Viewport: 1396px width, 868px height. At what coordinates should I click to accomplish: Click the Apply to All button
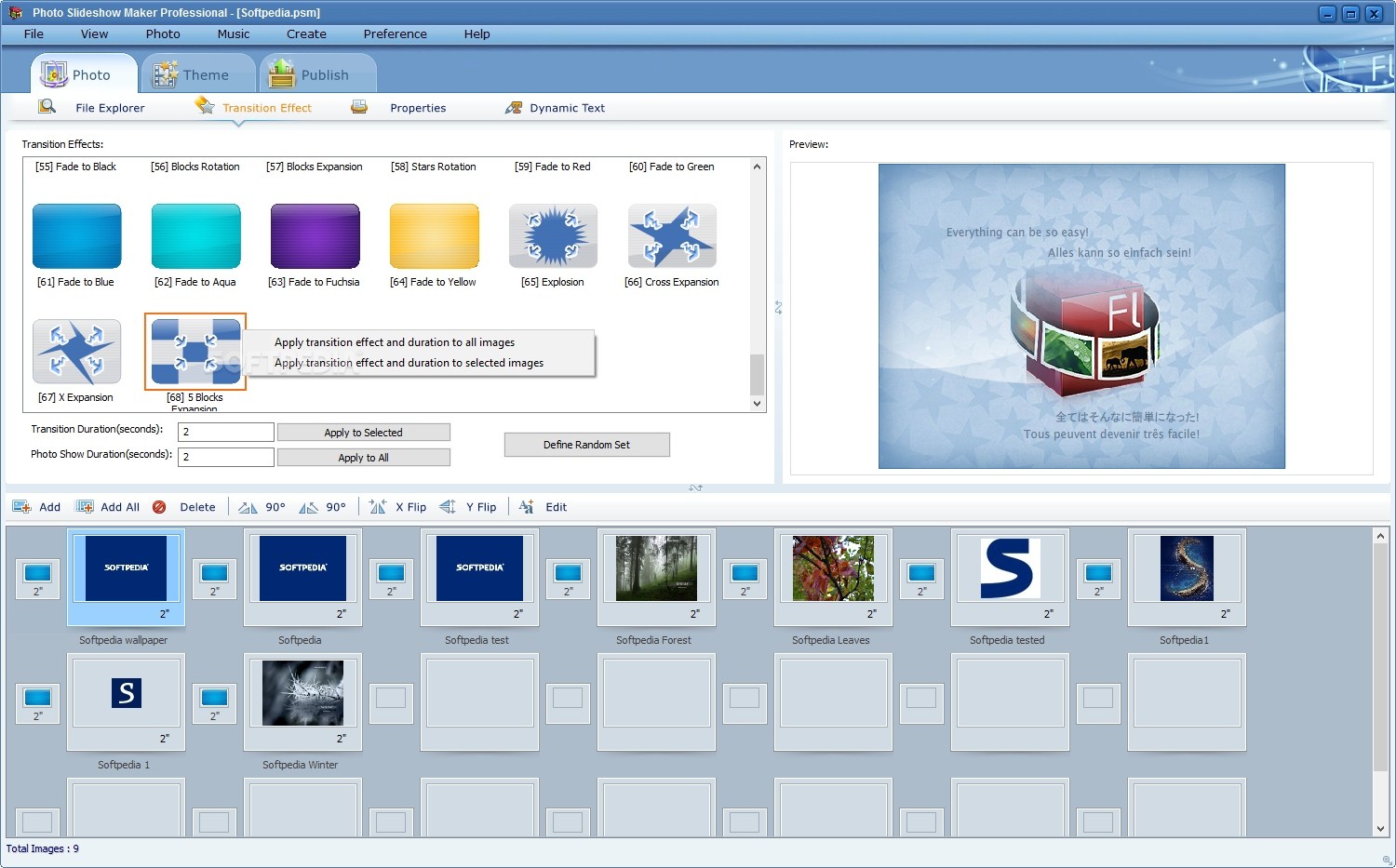[x=364, y=458]
